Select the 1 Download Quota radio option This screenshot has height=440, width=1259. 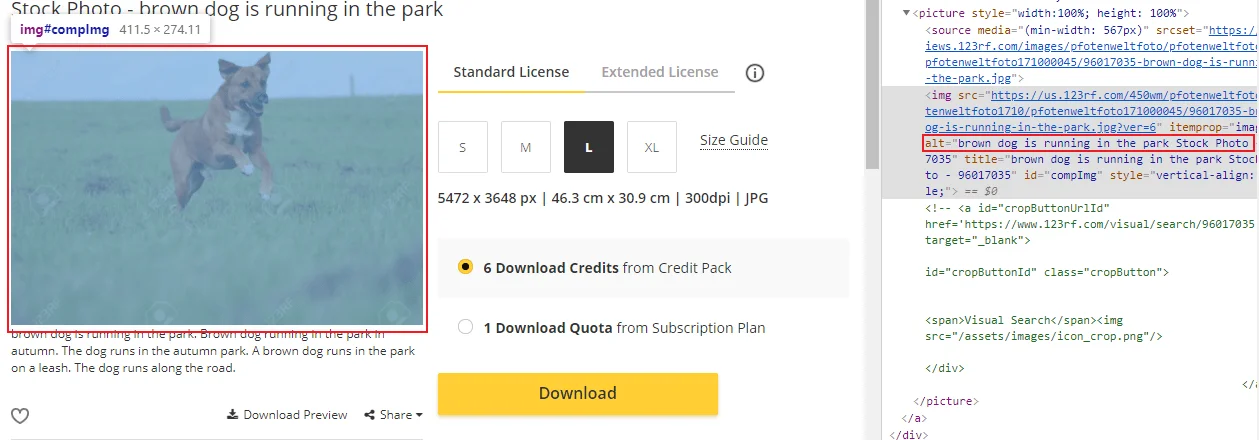coord(465,327)
